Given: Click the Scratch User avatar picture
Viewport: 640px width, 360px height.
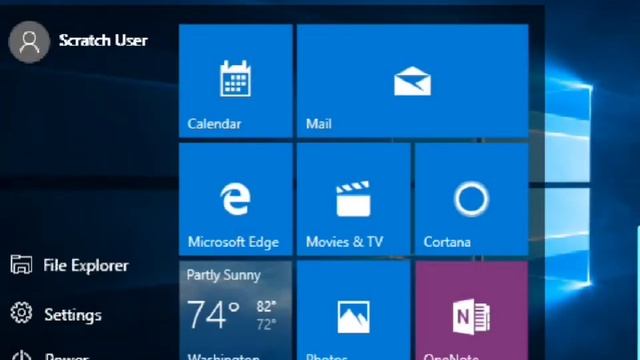Looking at the screenshot, I should click(x=29, y=42).
